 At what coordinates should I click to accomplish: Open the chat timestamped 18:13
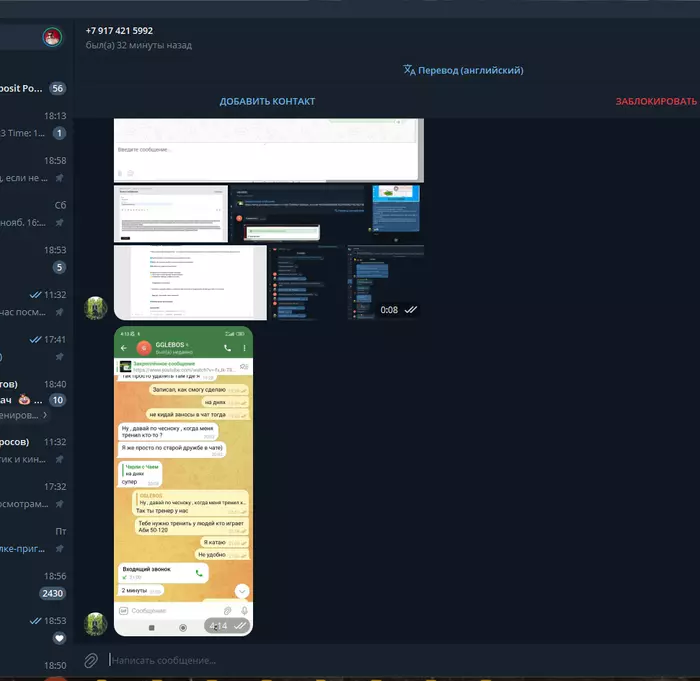[33, 125]
